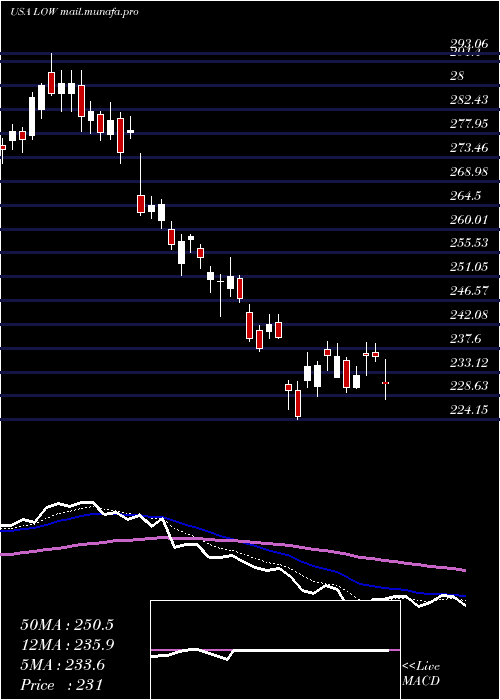Select the 260.01 price axis label
This screenshot has height=700, width=500.
click(x=468, y=219)
